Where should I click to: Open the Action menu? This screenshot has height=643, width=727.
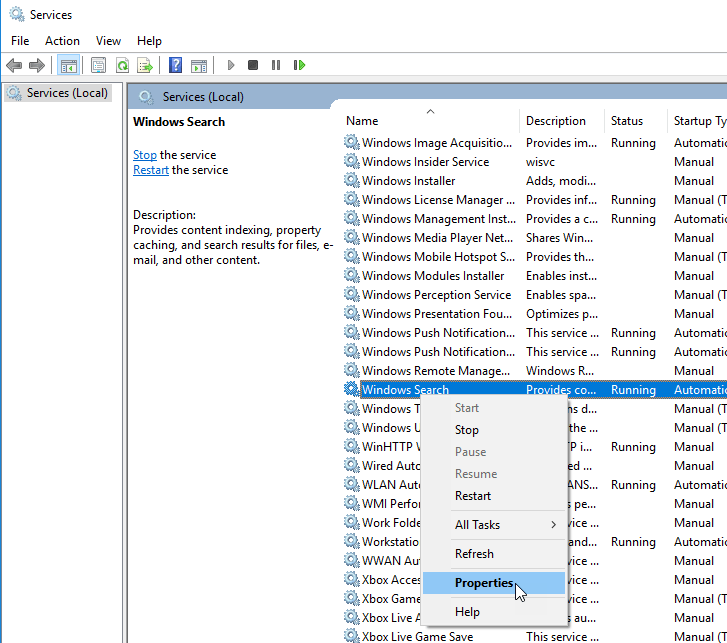pyautogui.click(x=62, y=41)
